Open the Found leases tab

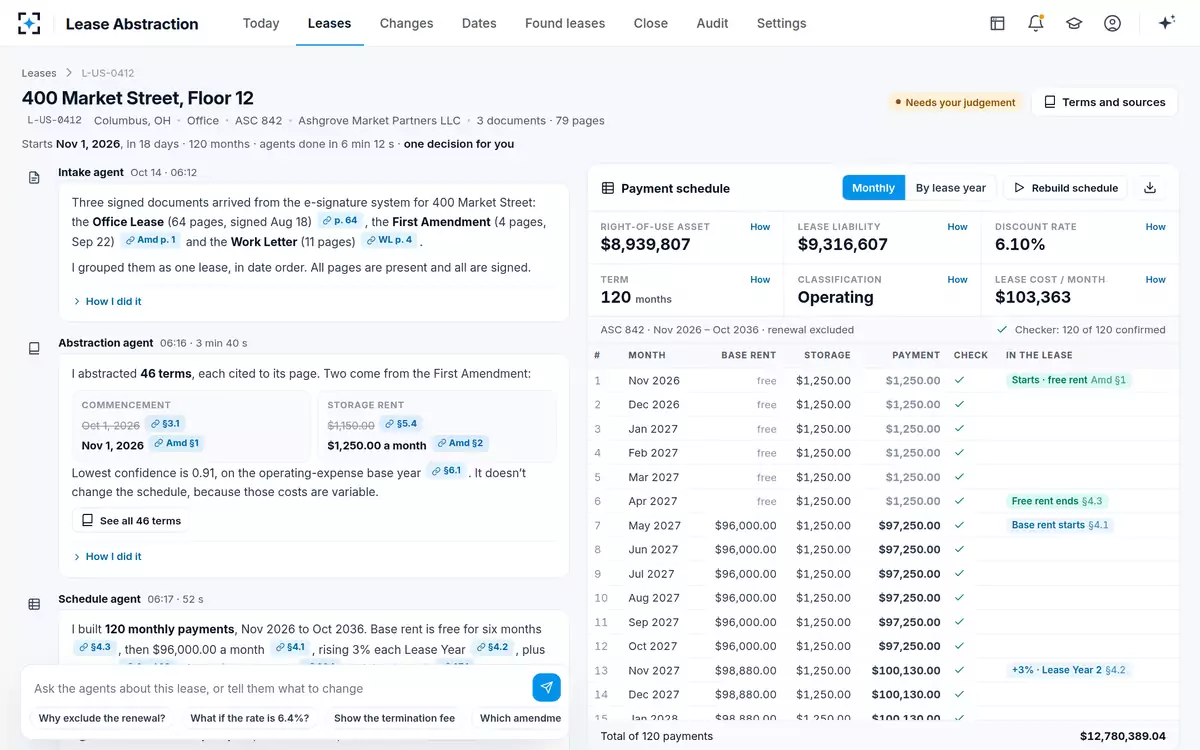tap(565, 23)
